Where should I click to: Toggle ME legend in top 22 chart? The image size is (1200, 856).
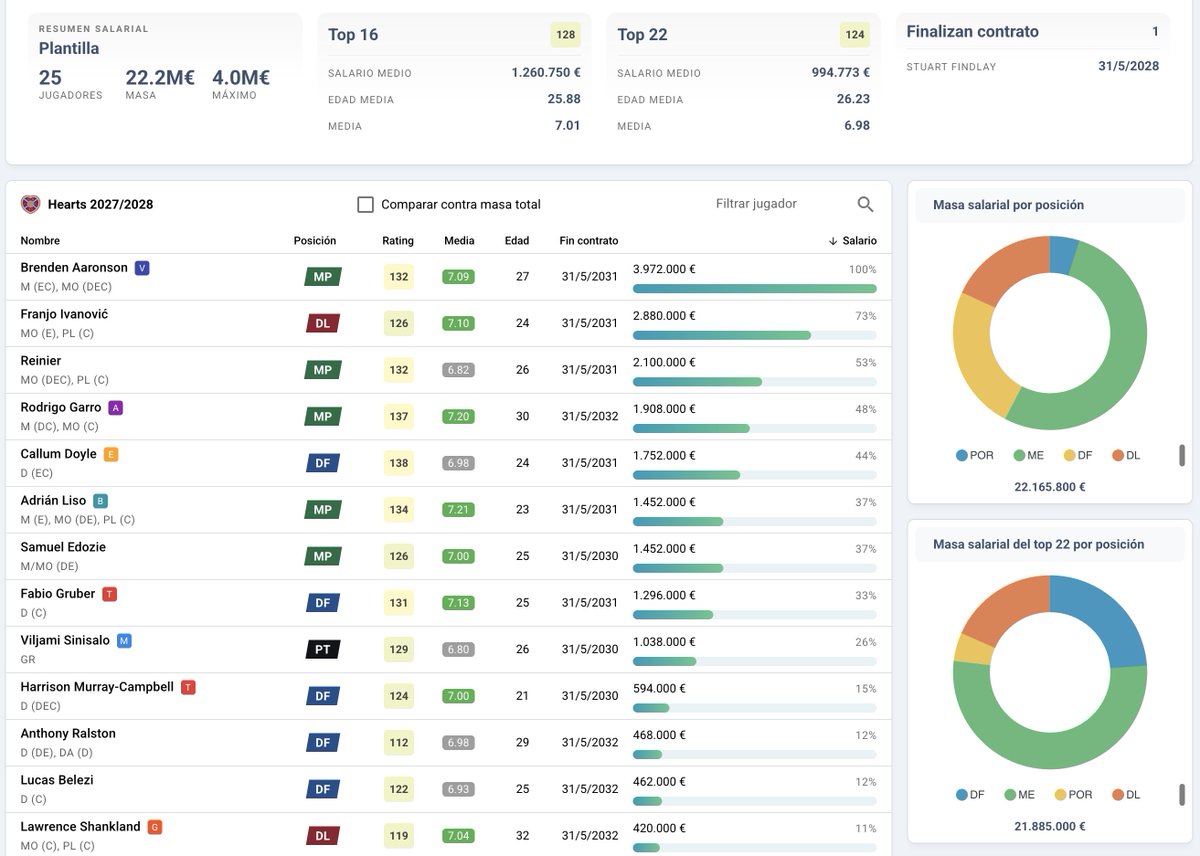(x=1020, y=795)
